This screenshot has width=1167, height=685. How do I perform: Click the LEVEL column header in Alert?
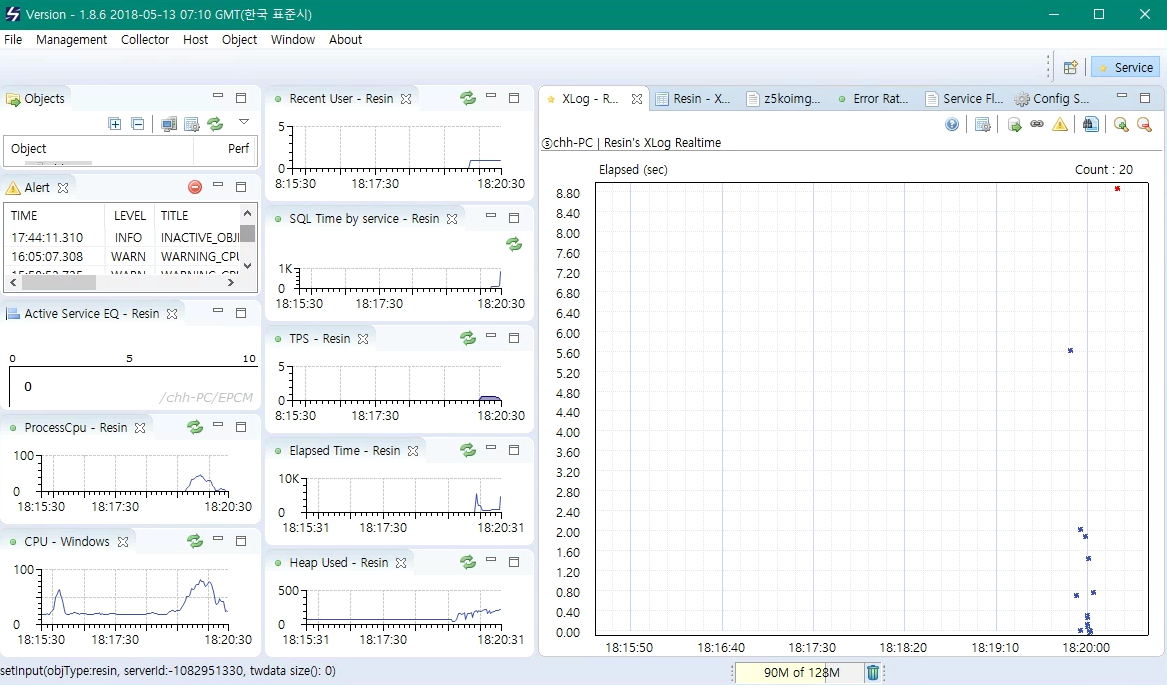(x=130, y=215)
